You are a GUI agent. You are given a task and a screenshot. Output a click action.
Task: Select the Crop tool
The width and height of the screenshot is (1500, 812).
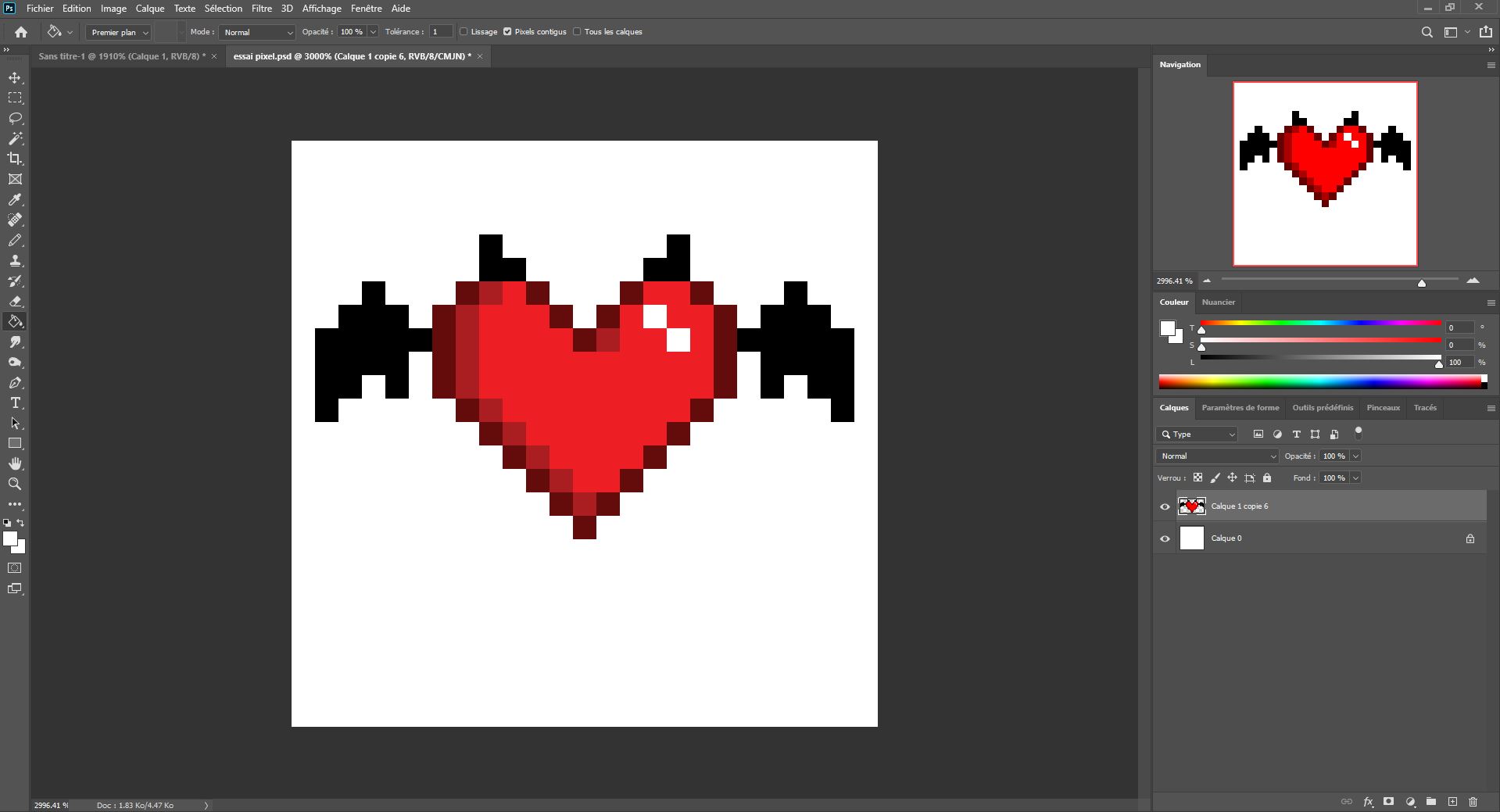click(15, 159)
